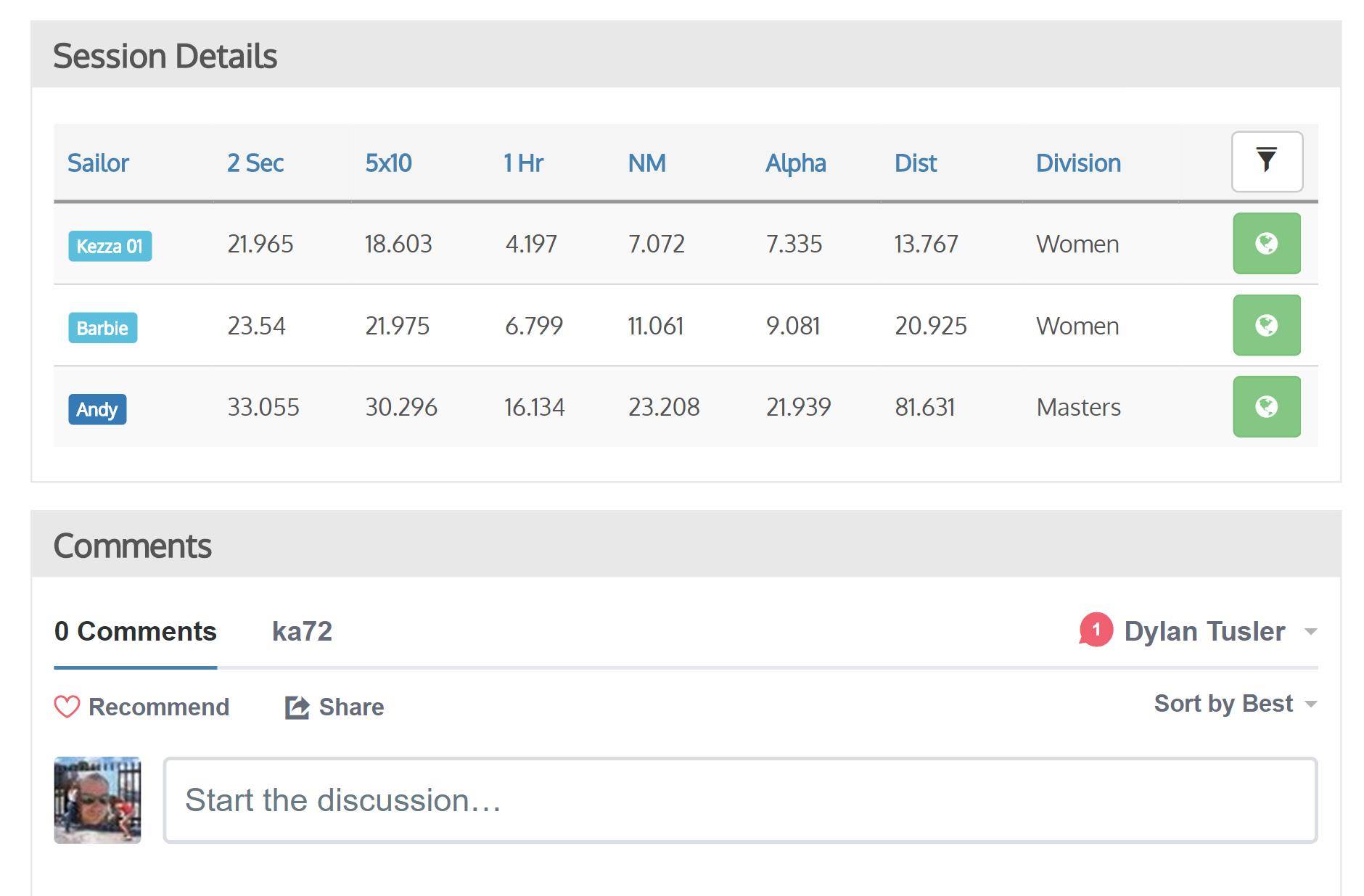This screenshot has width=1364, height=896.
Task: Click the Share button text
Action: pyautogui.click(x=351, y=707)
